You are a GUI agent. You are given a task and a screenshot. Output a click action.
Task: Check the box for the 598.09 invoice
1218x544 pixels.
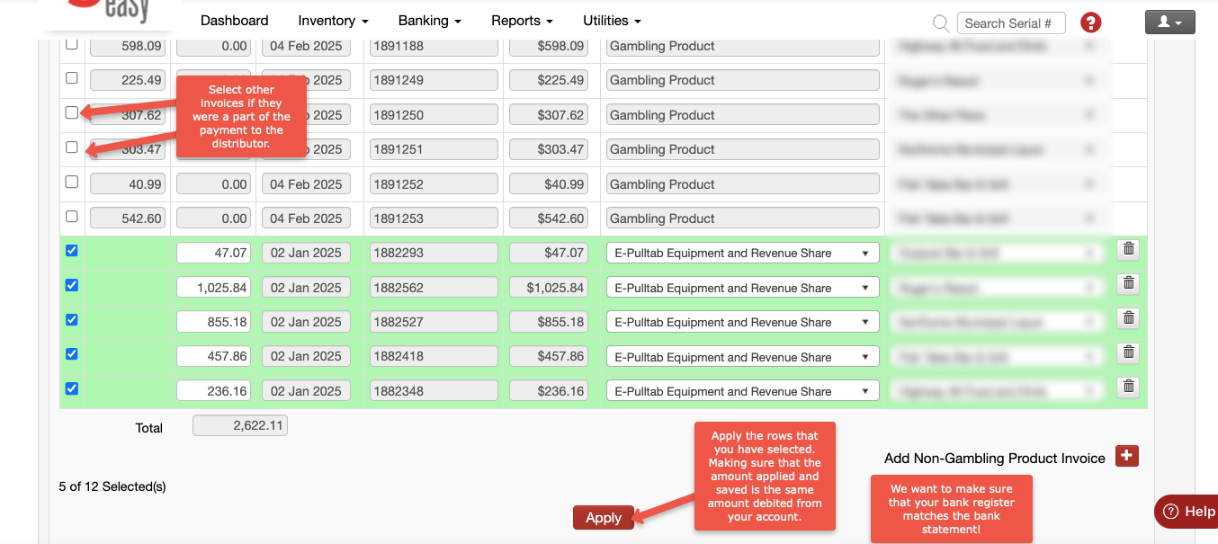point(71,44)
